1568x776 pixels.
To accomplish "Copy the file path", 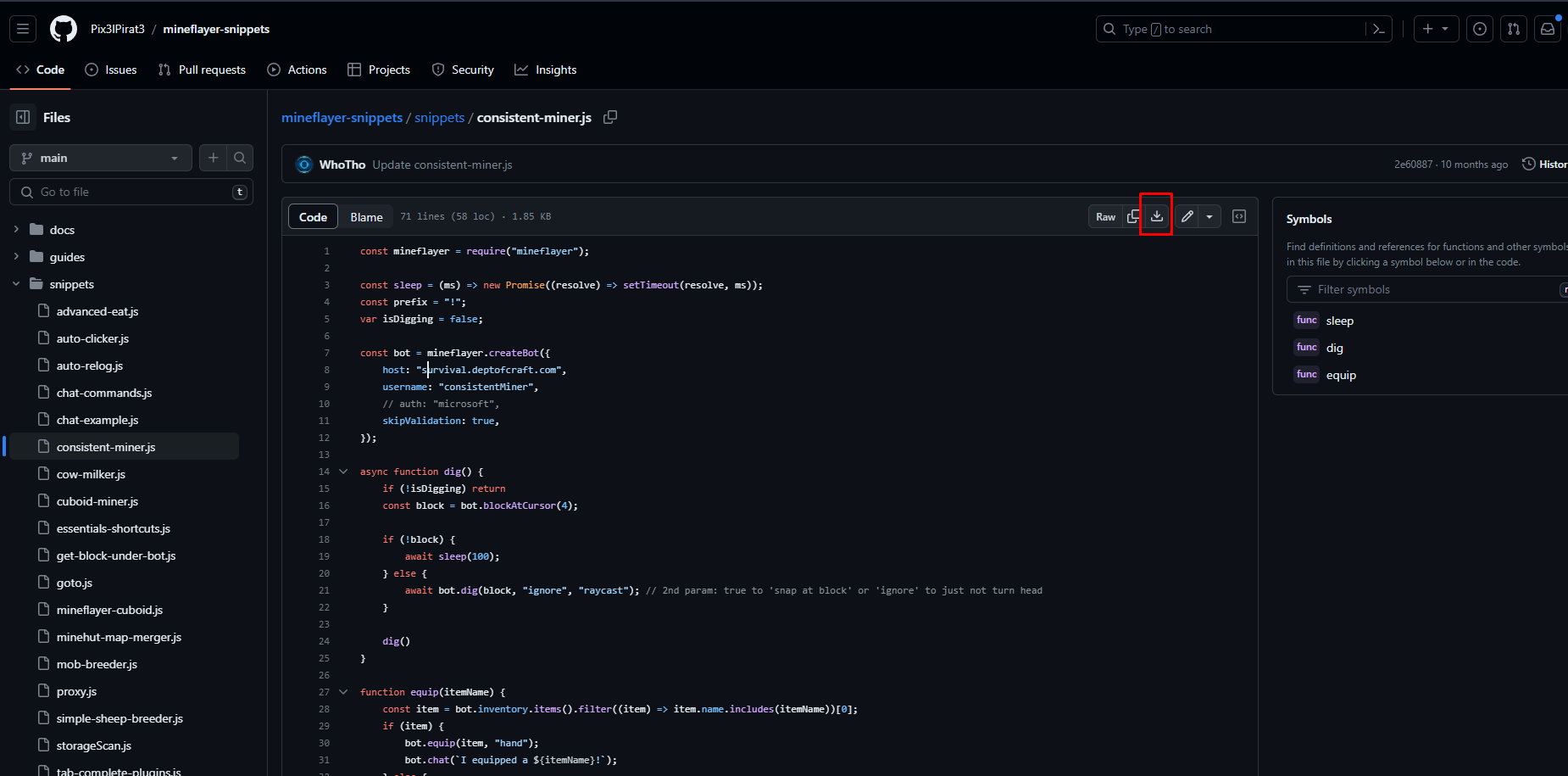I will coord(610,117).
